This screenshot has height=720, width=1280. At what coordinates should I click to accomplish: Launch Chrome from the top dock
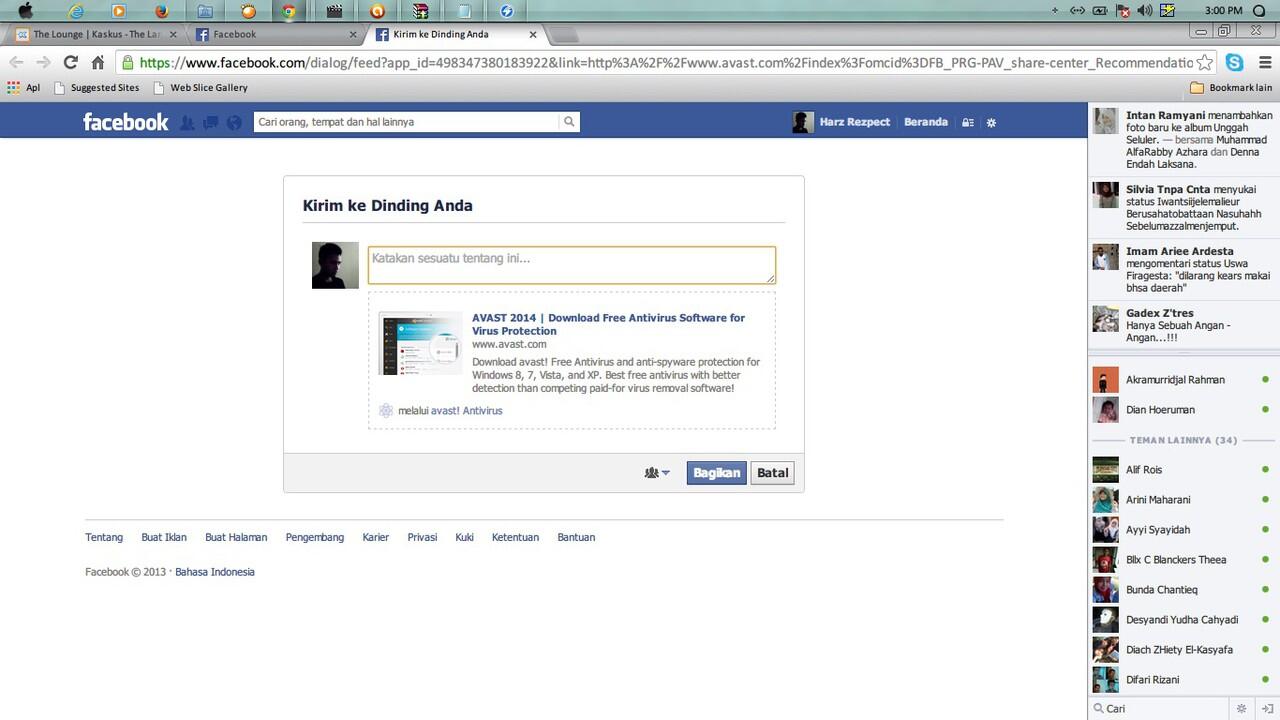pos(288,11)
